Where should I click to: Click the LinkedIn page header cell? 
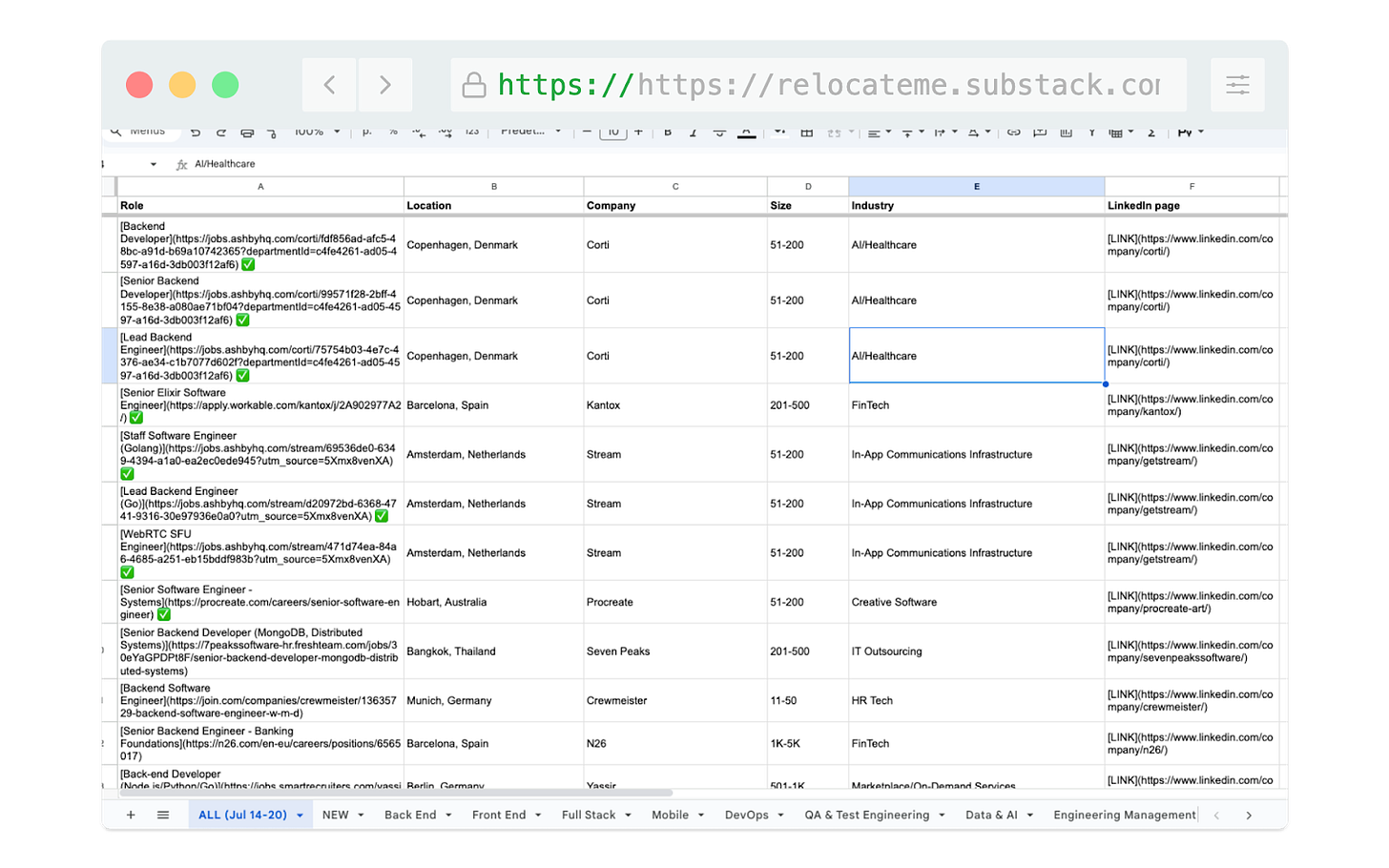coord(1192,206)
